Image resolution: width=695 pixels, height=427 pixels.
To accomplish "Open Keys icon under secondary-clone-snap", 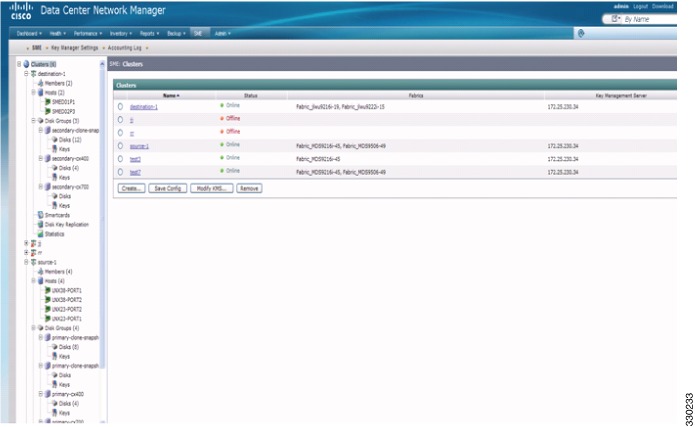I will point(55,149).
